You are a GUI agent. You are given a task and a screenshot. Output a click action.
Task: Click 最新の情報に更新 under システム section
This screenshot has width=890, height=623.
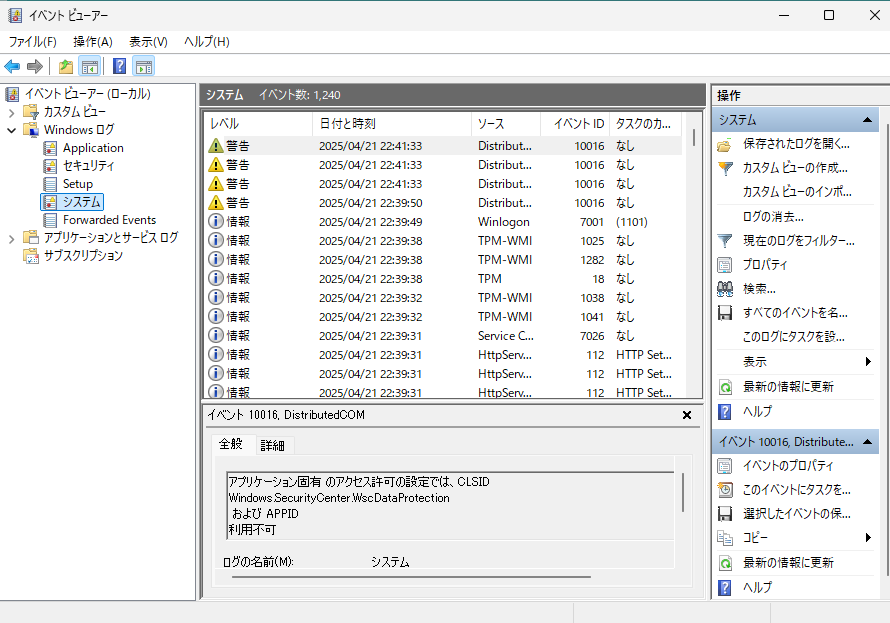pyautogui.click(x=788, y=387)
